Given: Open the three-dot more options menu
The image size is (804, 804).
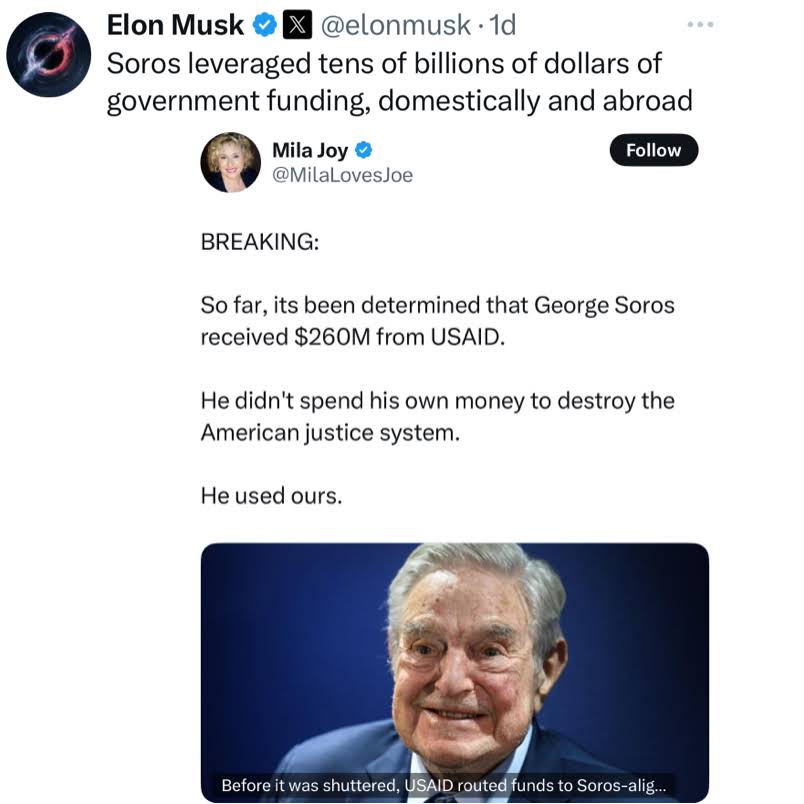Looking at the screenshot, I should (x=702, y=24).
